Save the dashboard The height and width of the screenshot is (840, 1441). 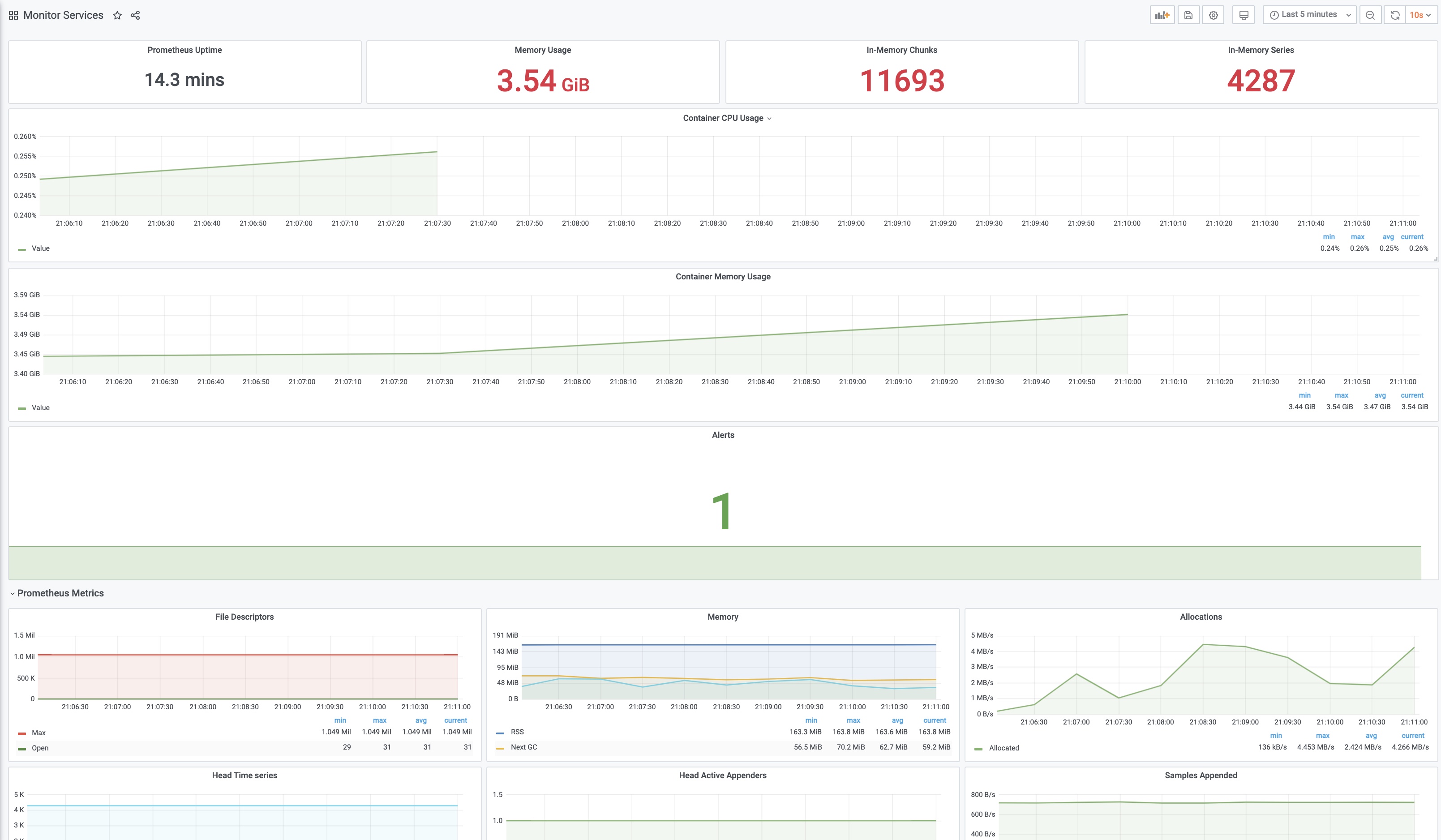tap(1188, 15)
